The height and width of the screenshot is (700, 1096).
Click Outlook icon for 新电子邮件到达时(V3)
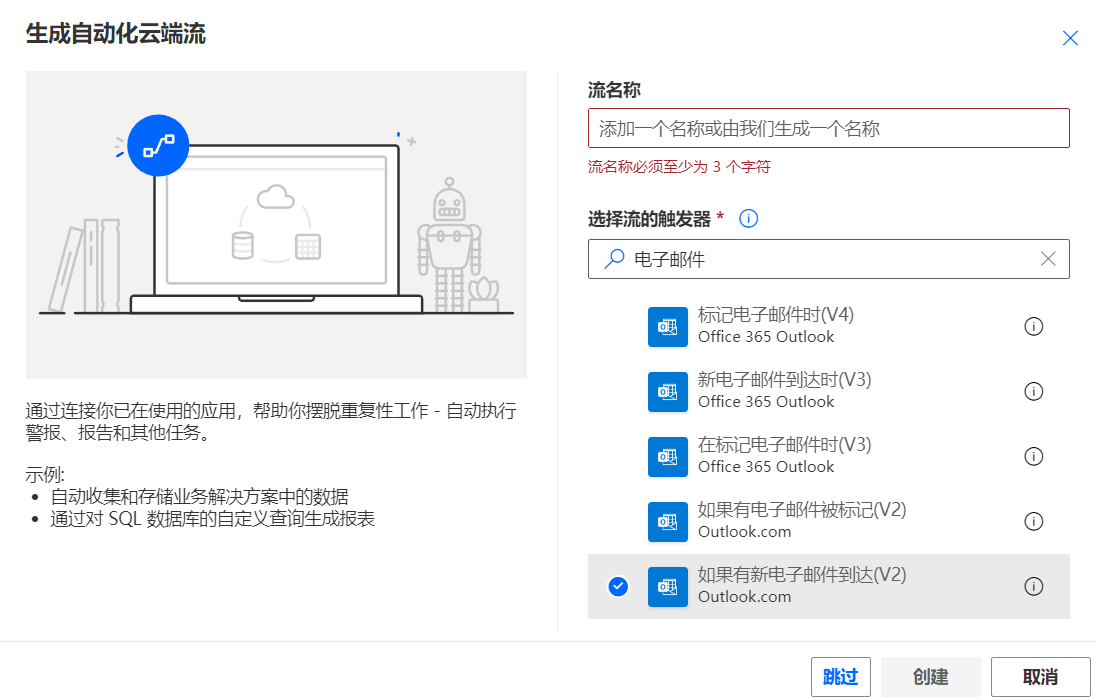click(668, 392)
